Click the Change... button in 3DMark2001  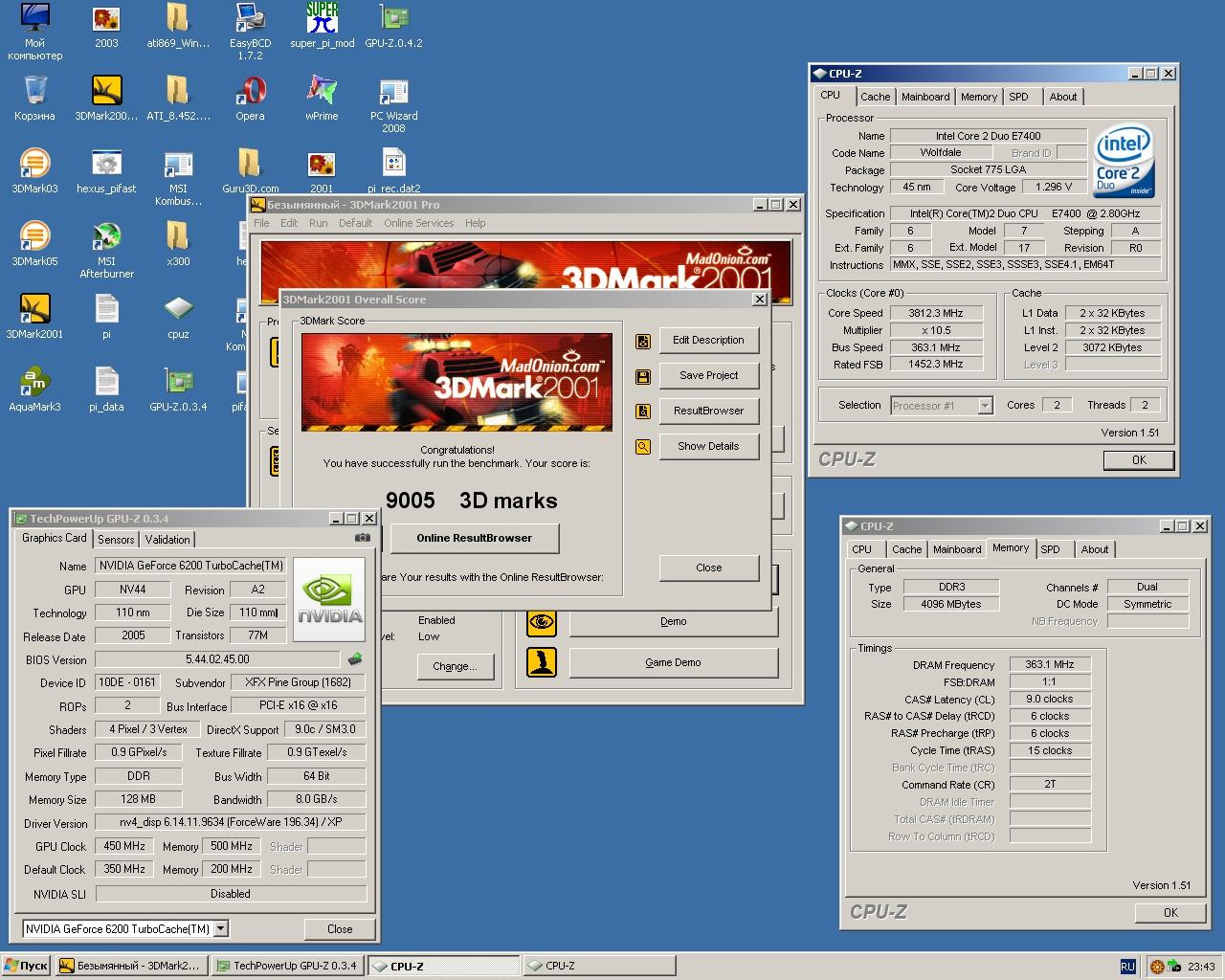454,666
